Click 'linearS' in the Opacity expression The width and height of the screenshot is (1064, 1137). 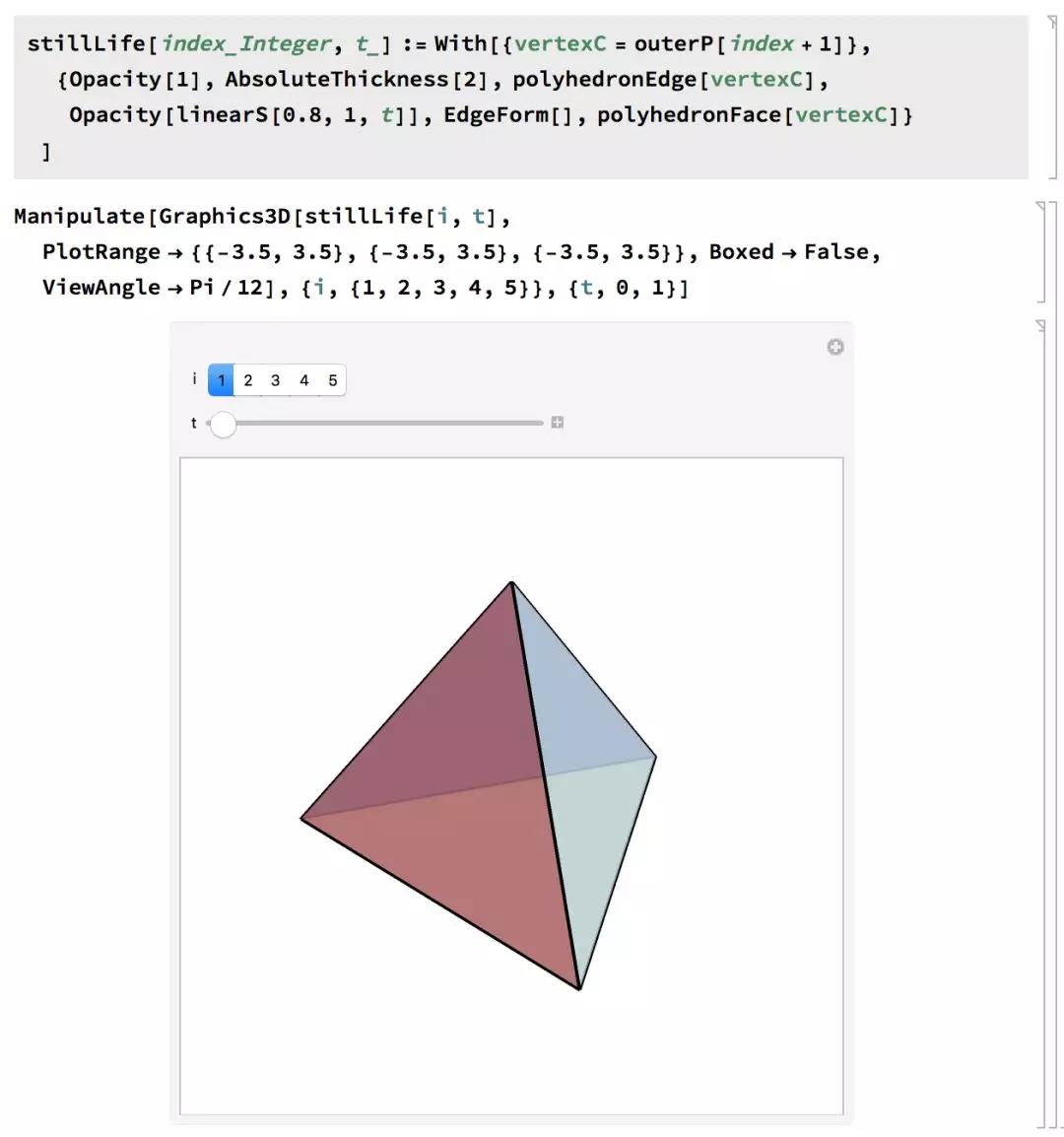[222, 114]
